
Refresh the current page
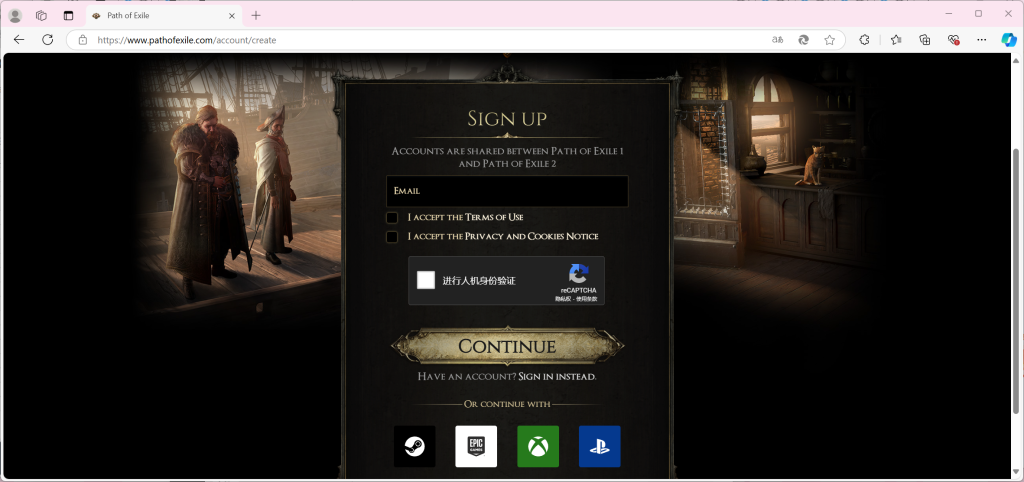pos(48,40)
